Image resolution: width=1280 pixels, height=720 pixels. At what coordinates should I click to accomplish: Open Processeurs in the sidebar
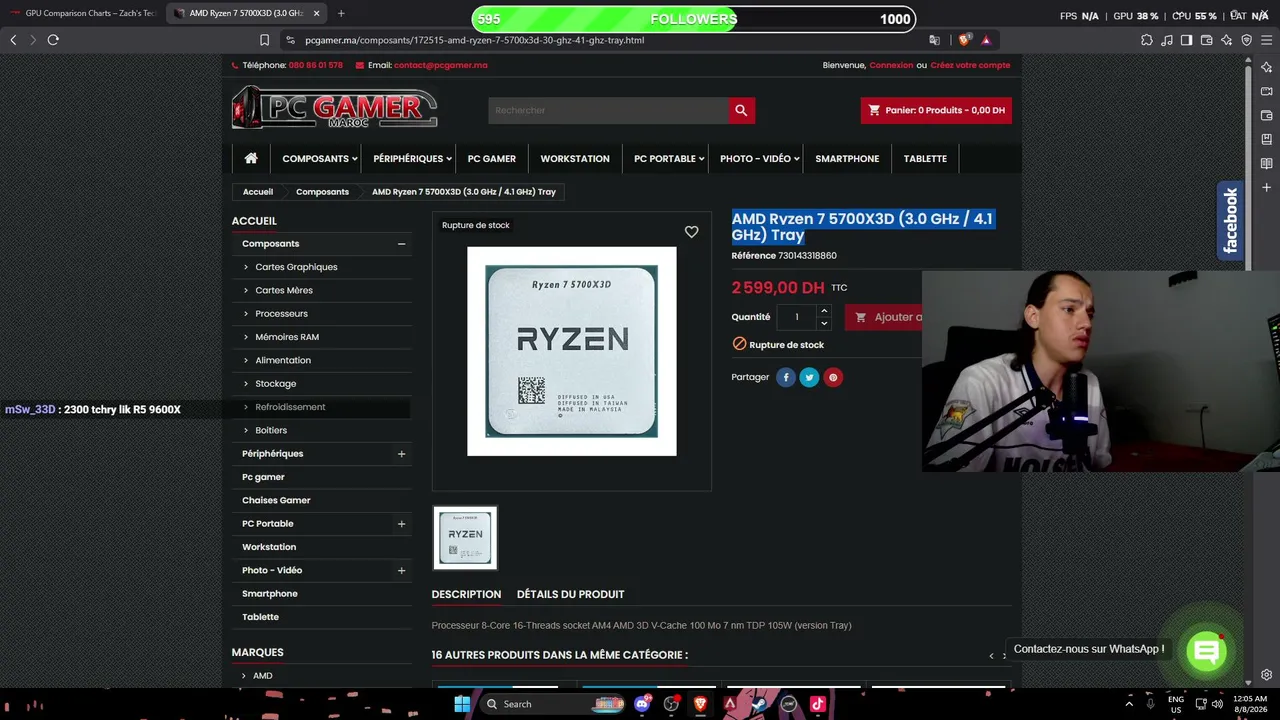tap(281, 314)
